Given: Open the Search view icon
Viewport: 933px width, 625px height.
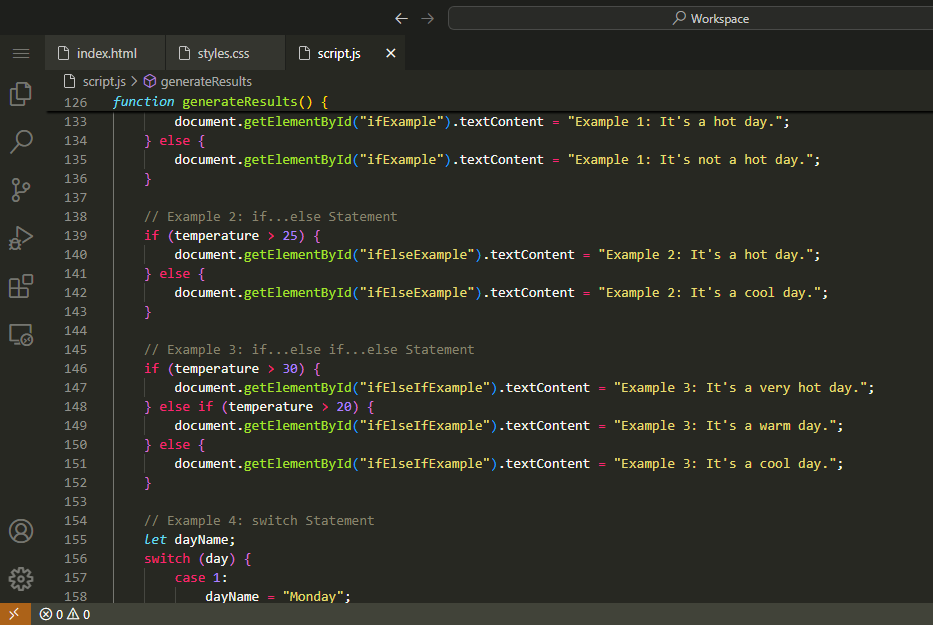Looking at the screenshot, I should (21, 141).
